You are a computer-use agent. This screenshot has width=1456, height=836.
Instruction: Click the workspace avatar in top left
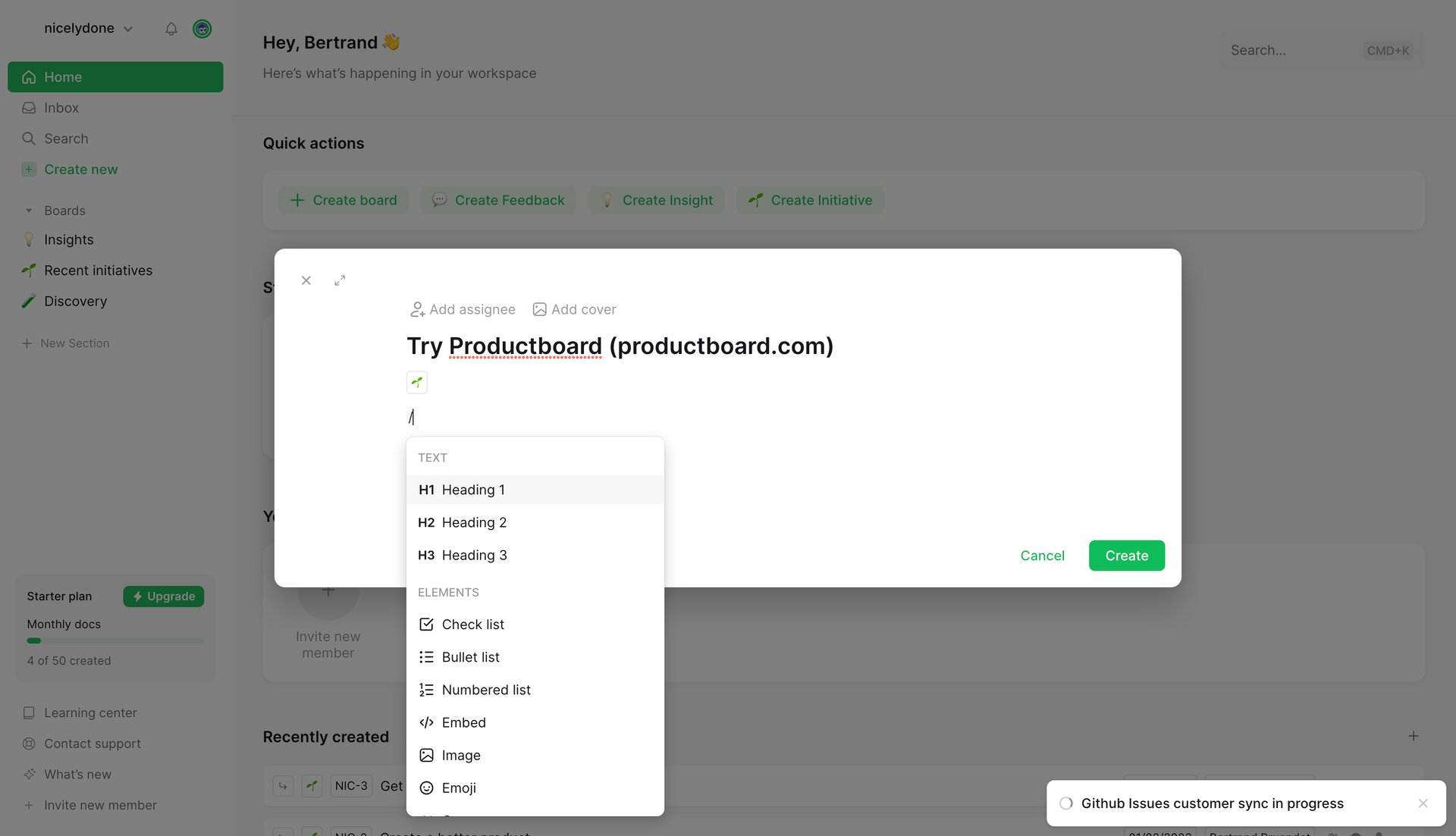[x=202, y=29]
